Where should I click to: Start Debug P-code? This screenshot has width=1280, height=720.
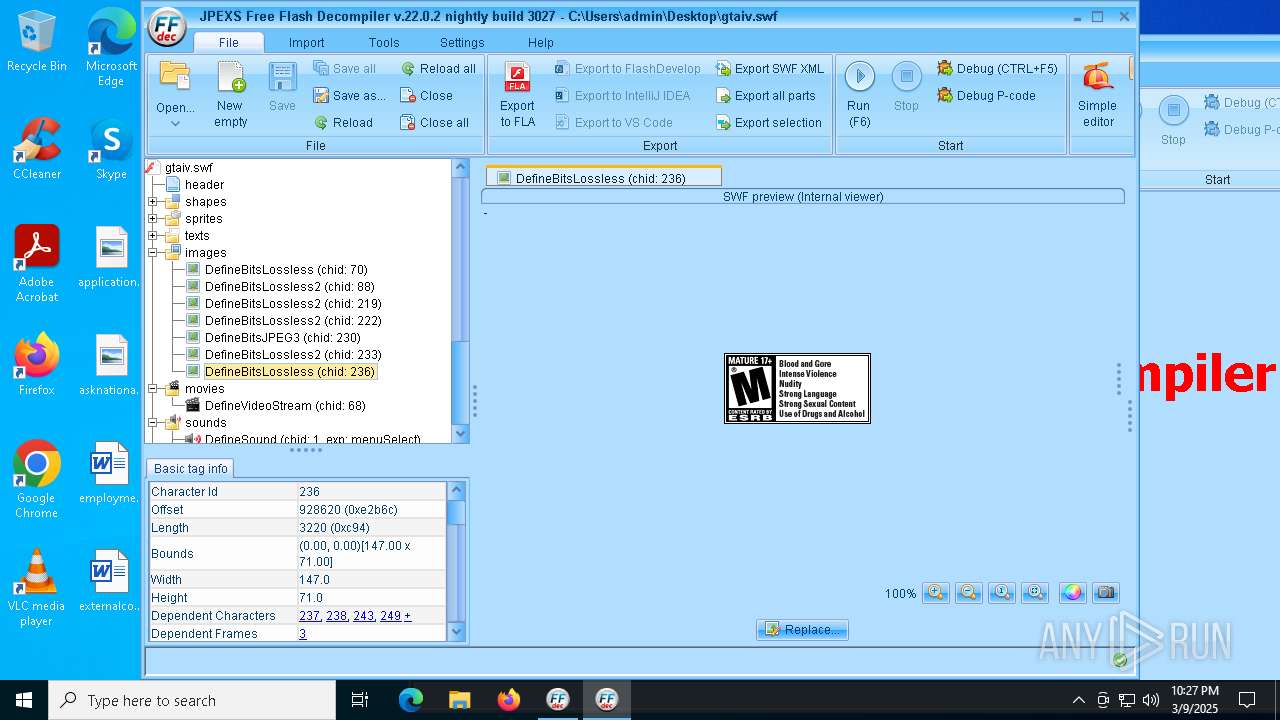(986, 96)
